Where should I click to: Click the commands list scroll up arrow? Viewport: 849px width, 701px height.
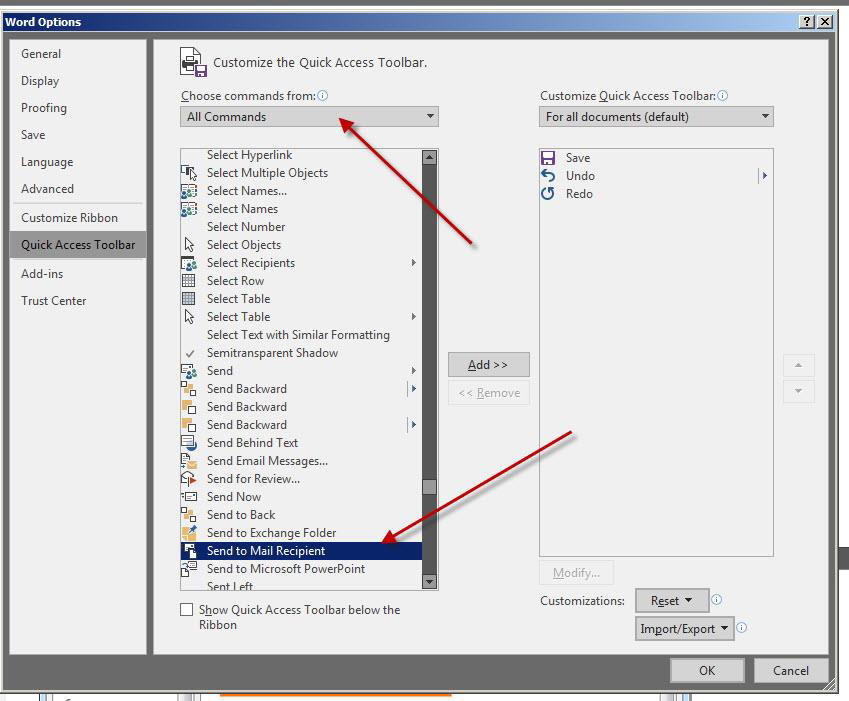tap(429, 158)
